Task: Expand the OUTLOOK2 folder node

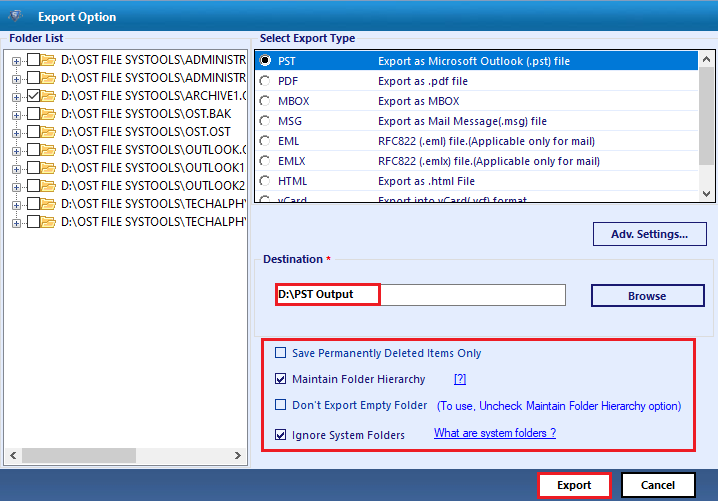Action: 17,186
